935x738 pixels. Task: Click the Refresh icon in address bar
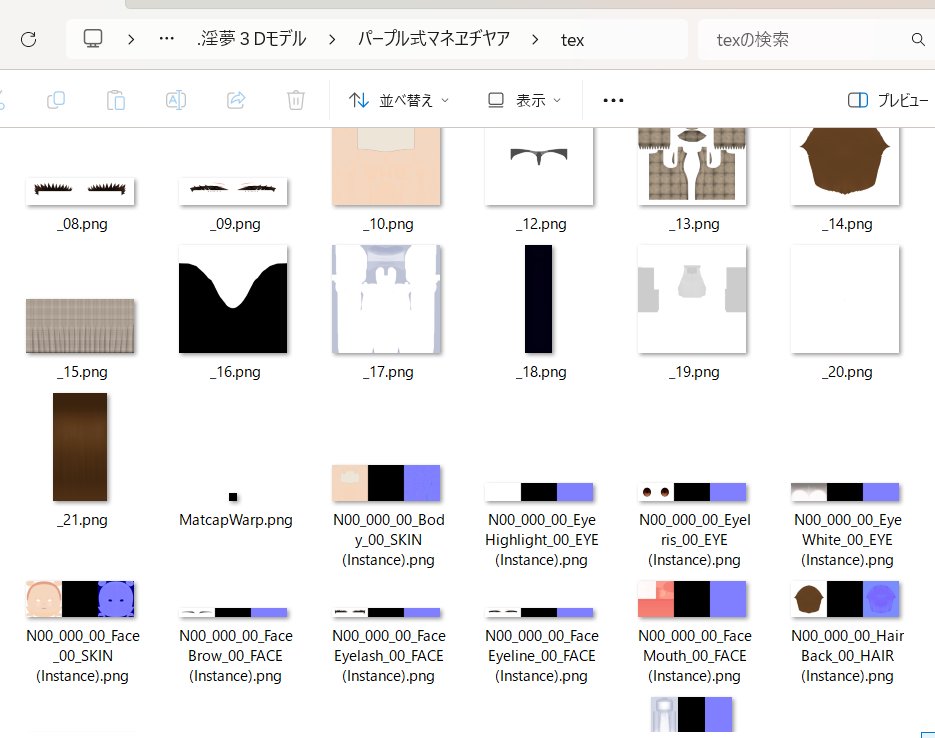point(29,39)
